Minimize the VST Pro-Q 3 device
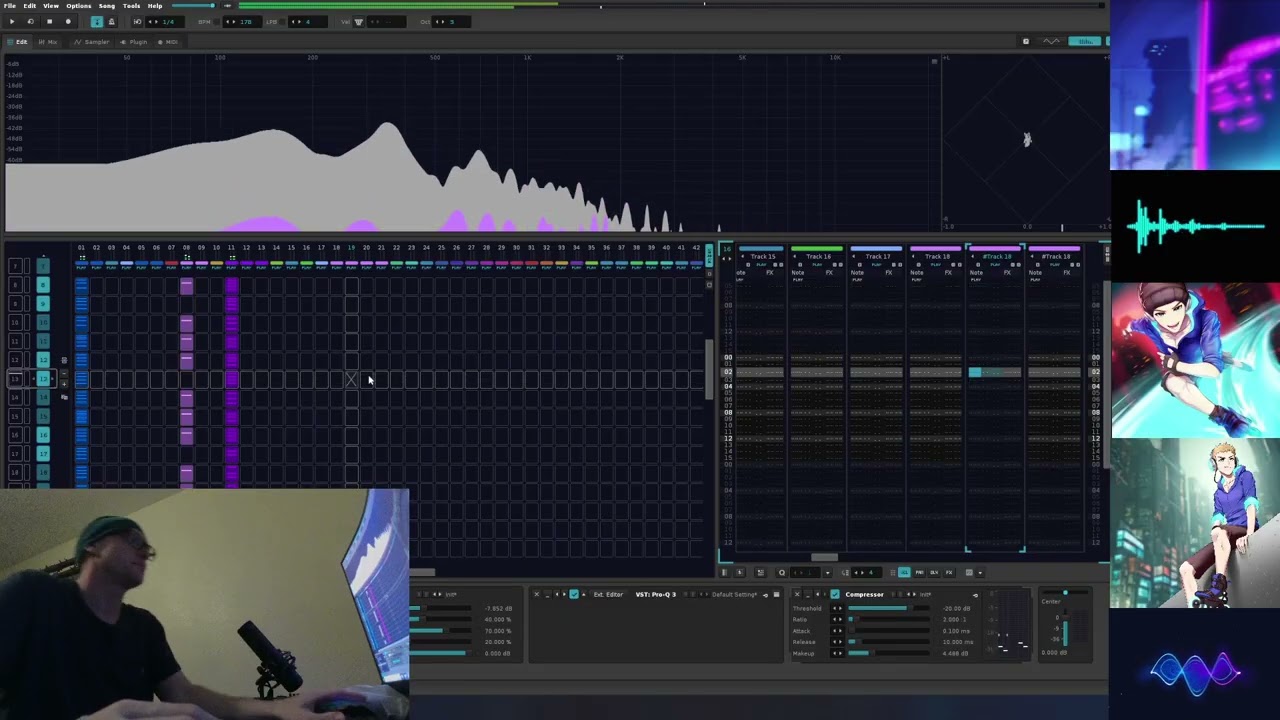This screenshot has height=720, width=1280. tap(547, 594)
